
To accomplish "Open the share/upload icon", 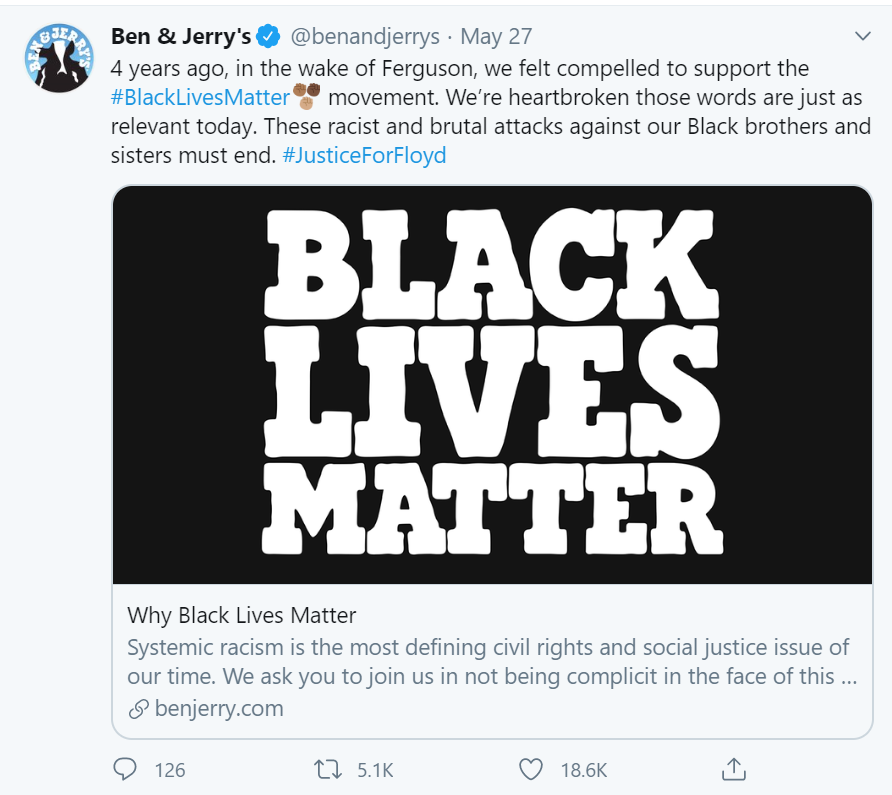I will click(x=733, y=770).
